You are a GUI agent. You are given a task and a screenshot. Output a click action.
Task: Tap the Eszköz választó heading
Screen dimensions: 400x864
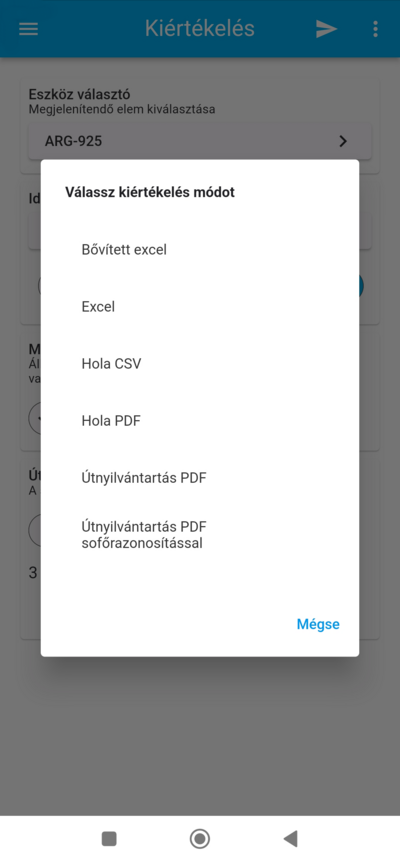tap(79, 94)
